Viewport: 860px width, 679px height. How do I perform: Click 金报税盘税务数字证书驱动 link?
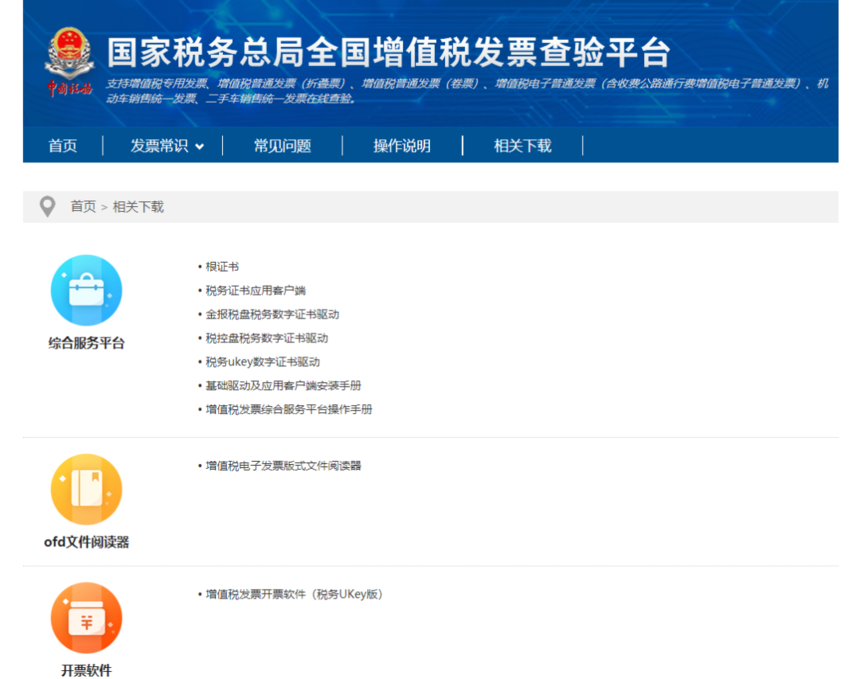pyautogui.click(x=272, y=314)
